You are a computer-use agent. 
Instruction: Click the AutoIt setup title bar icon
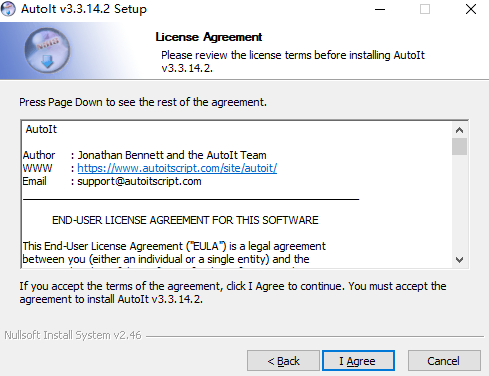(8, 9)
